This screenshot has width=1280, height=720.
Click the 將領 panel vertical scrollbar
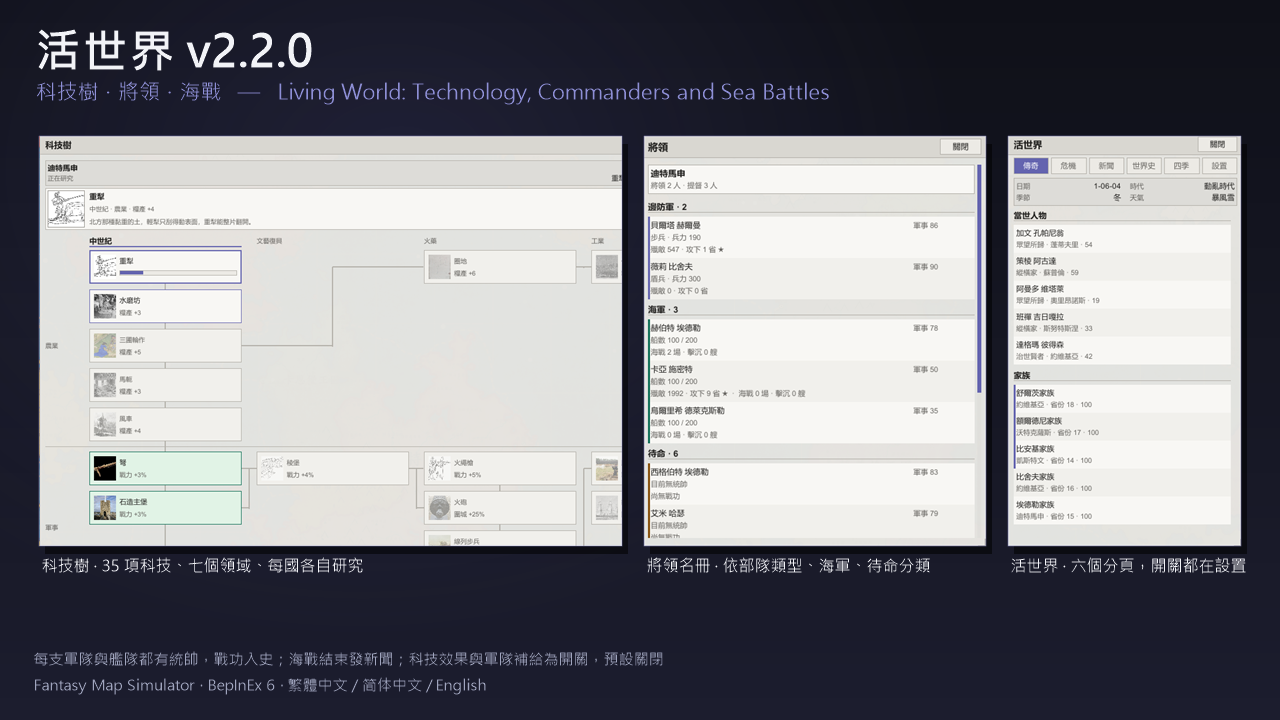(979, 278)
